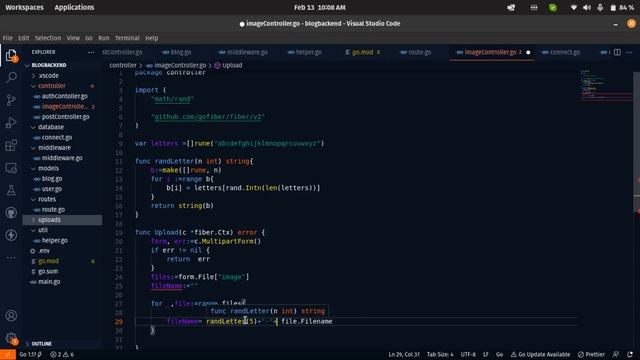This screenshot has height=360, width=640.
Task: Open the Accounts icon
Action: tap(11, 316)
